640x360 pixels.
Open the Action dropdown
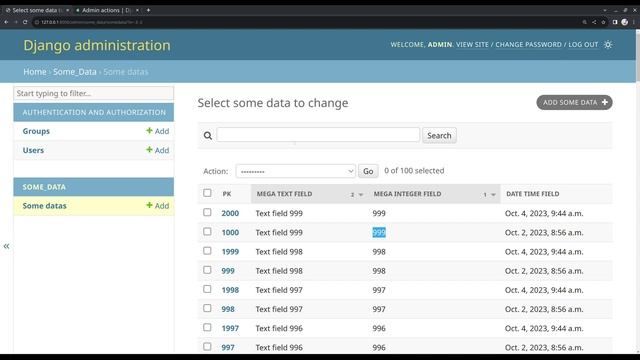(296, 171)
